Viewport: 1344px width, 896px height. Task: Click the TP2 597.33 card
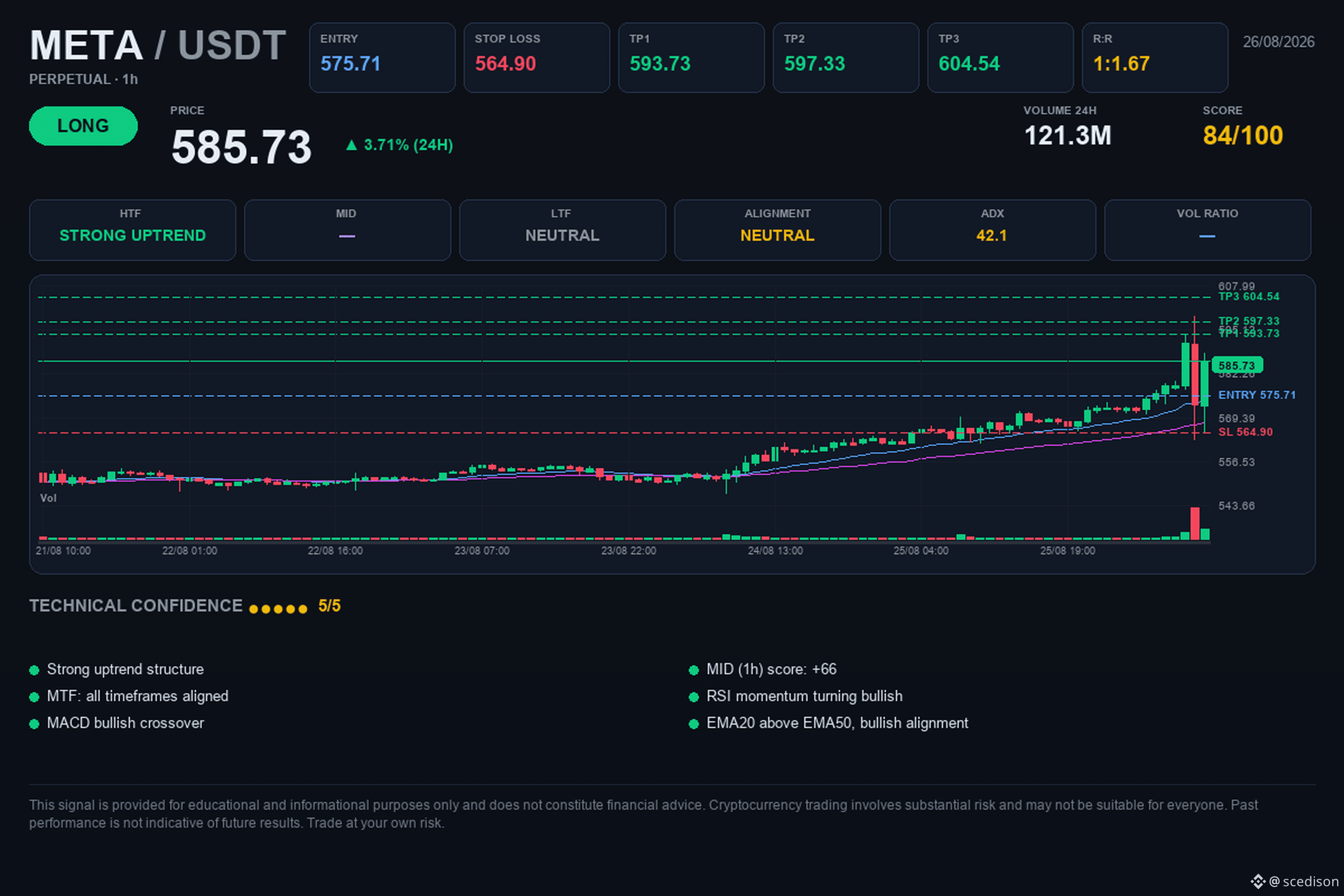pyautogui.click(x=846, y=58)
